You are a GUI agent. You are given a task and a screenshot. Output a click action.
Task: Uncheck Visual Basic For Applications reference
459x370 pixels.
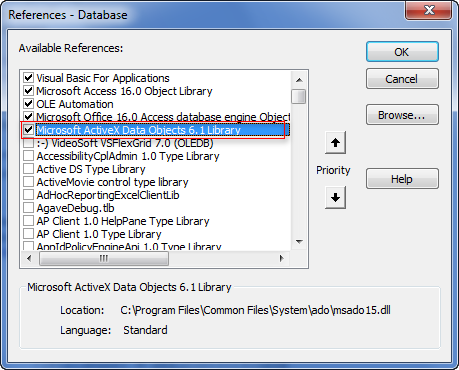click(28, 78)
